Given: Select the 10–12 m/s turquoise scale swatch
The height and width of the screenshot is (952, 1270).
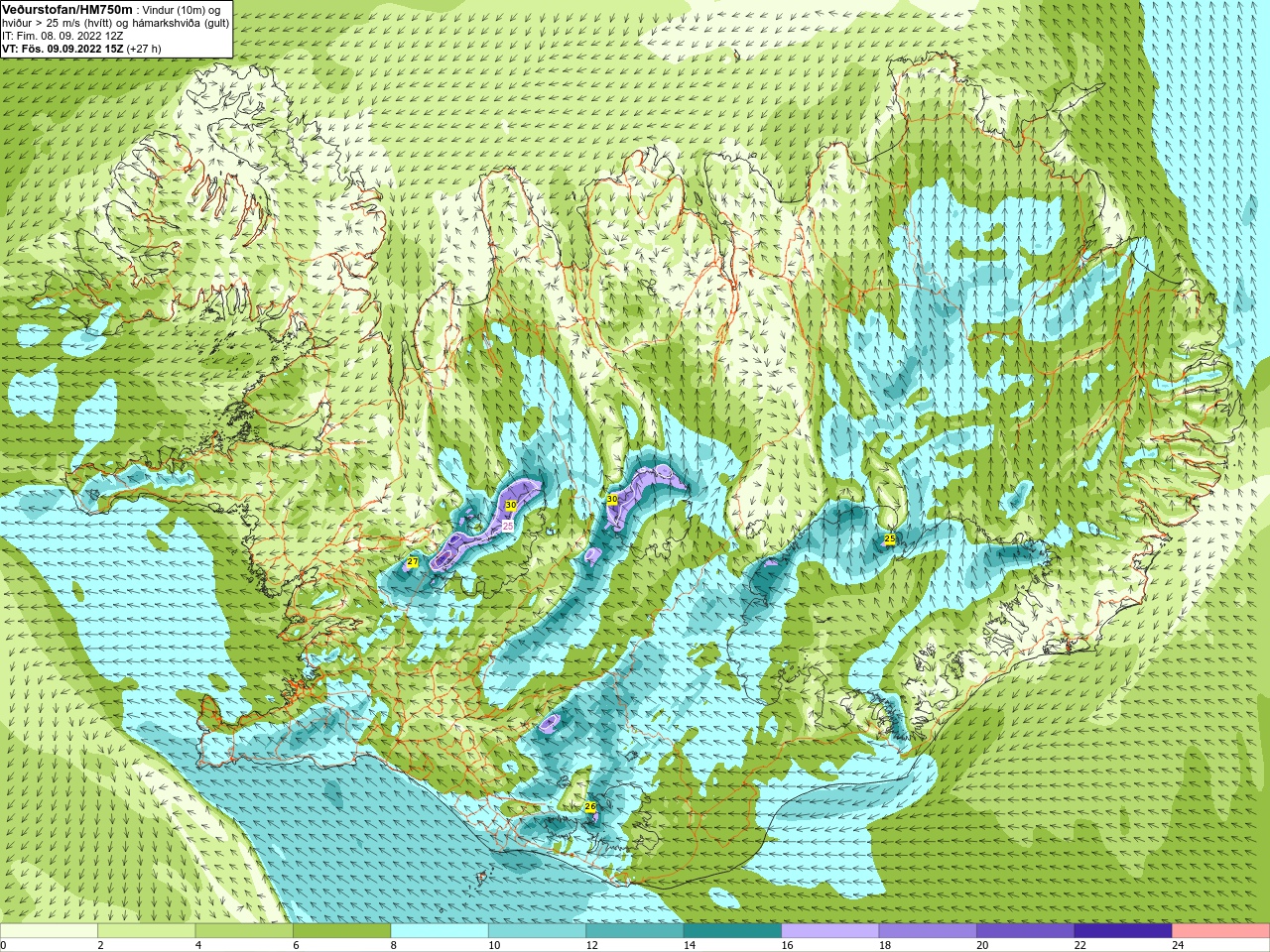Looking at the screenshot, I should coord(537,931).
